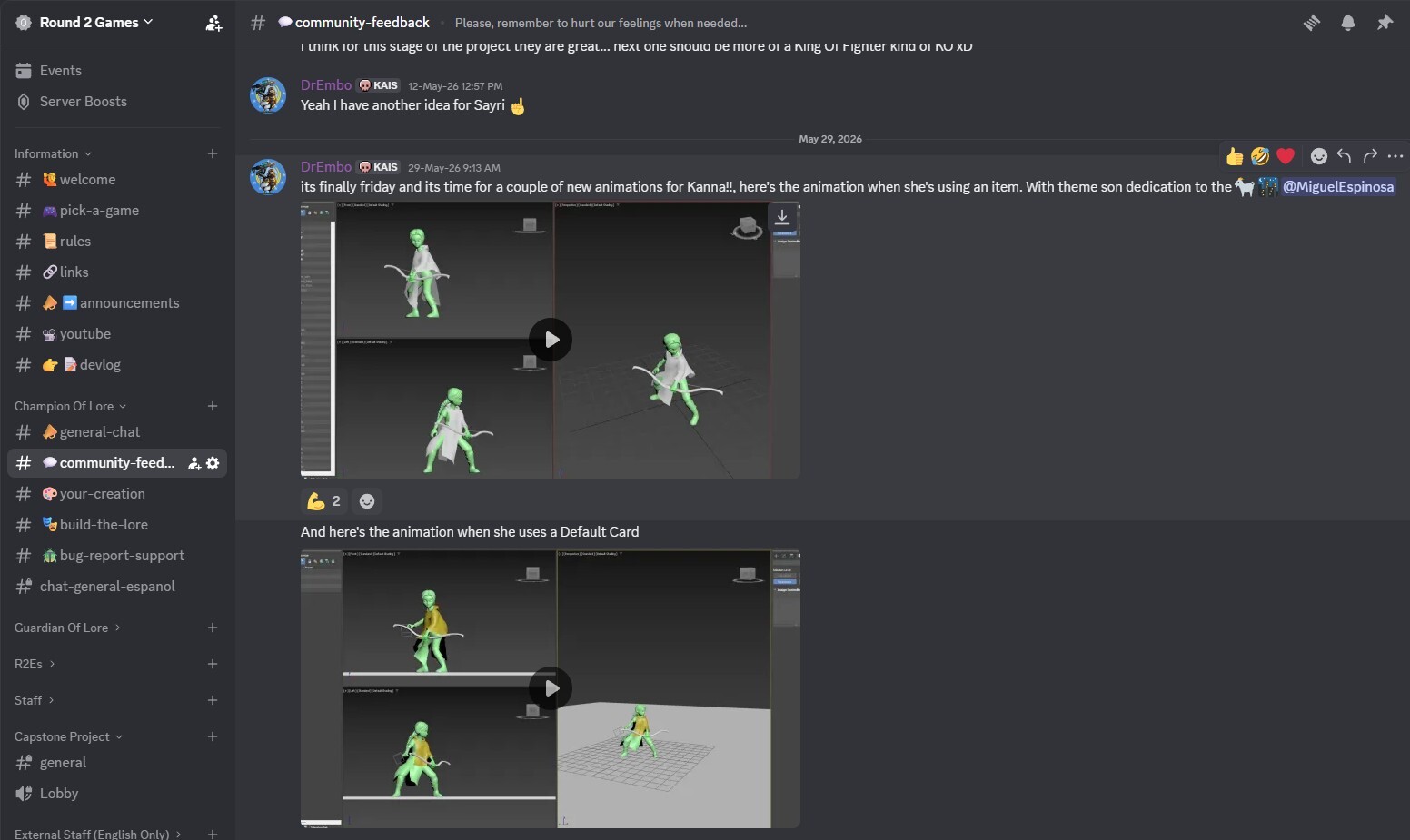
Task: Open the Capstone Project general channel
Action: 116,763
